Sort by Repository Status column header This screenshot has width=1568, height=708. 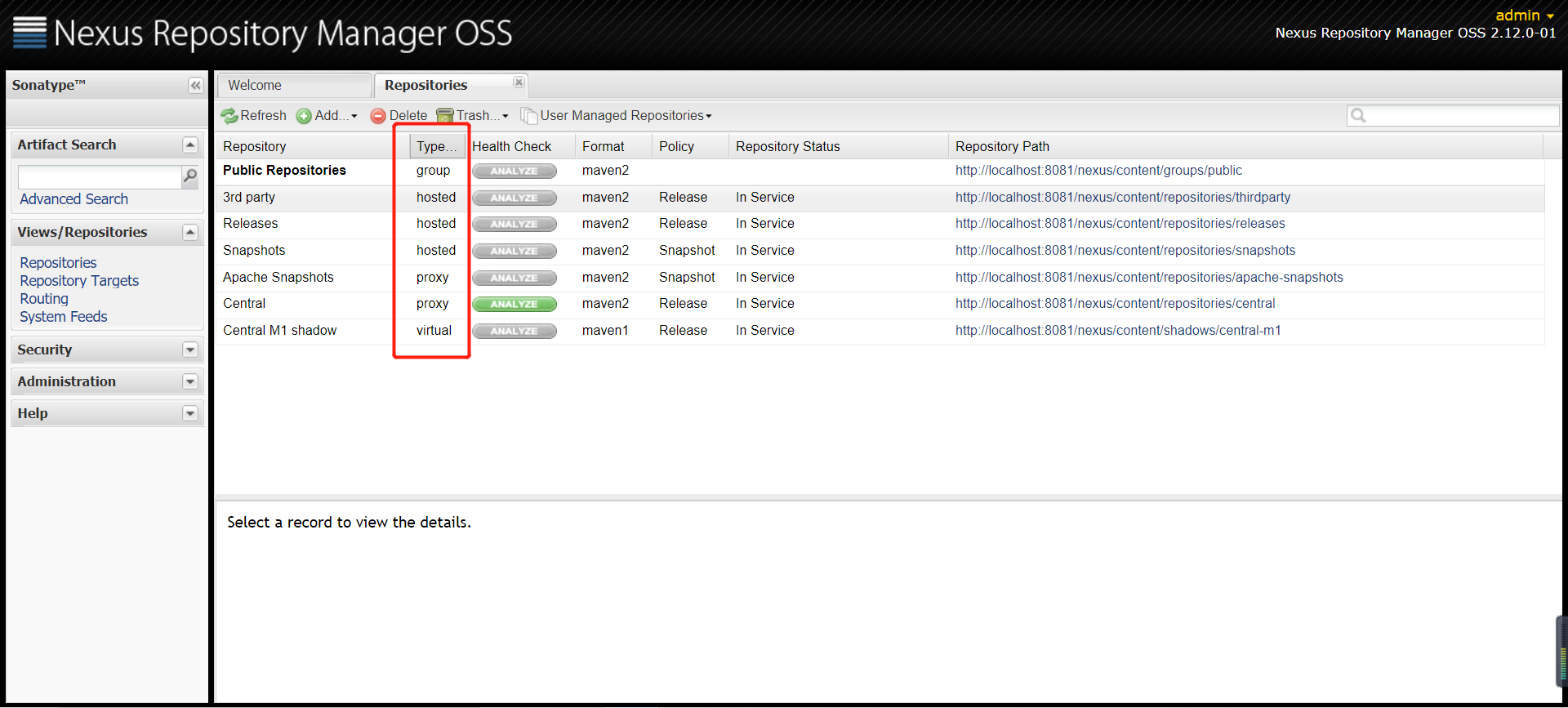click(838, 146)
